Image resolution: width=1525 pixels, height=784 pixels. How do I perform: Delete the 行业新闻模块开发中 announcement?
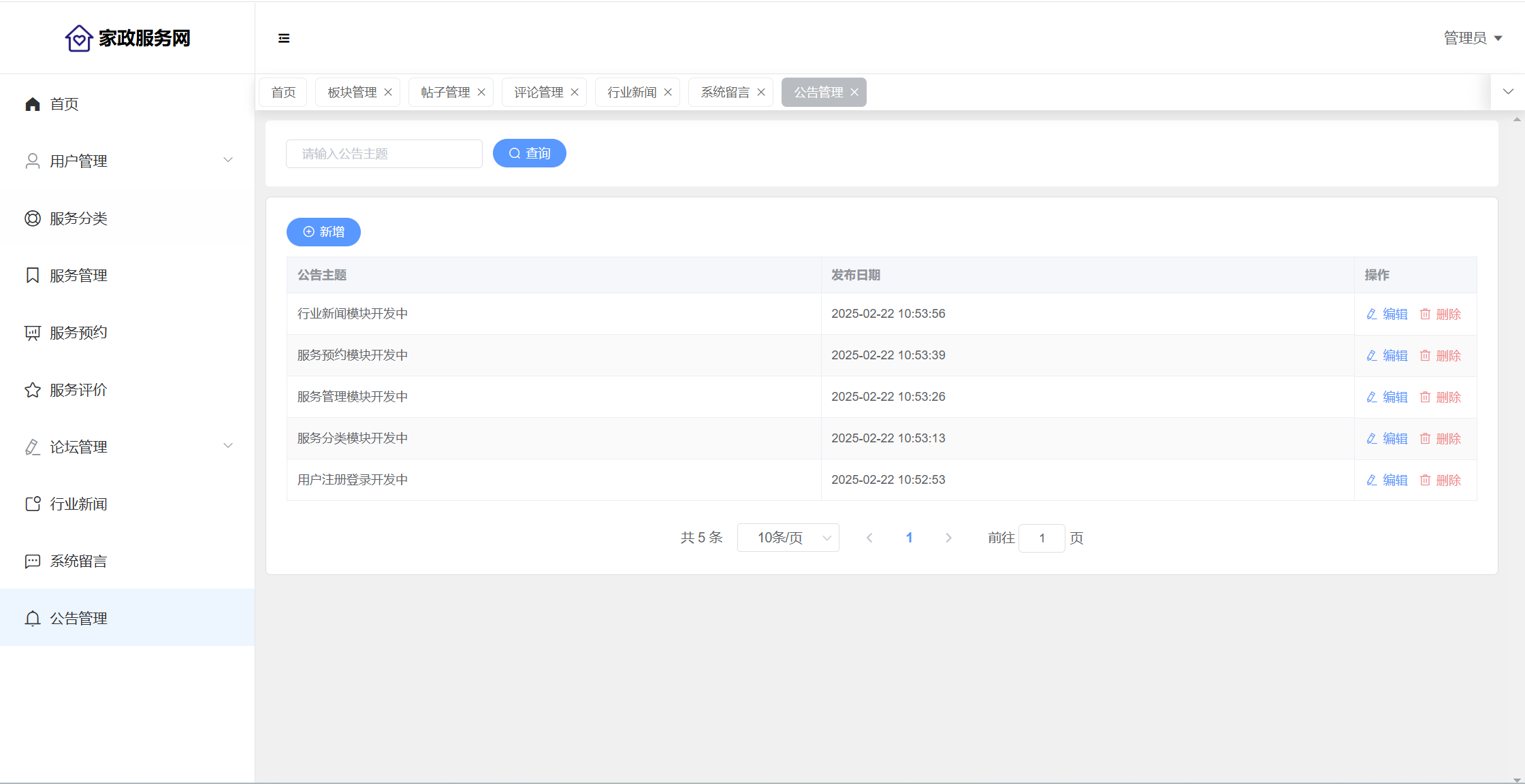[1441, 314]
